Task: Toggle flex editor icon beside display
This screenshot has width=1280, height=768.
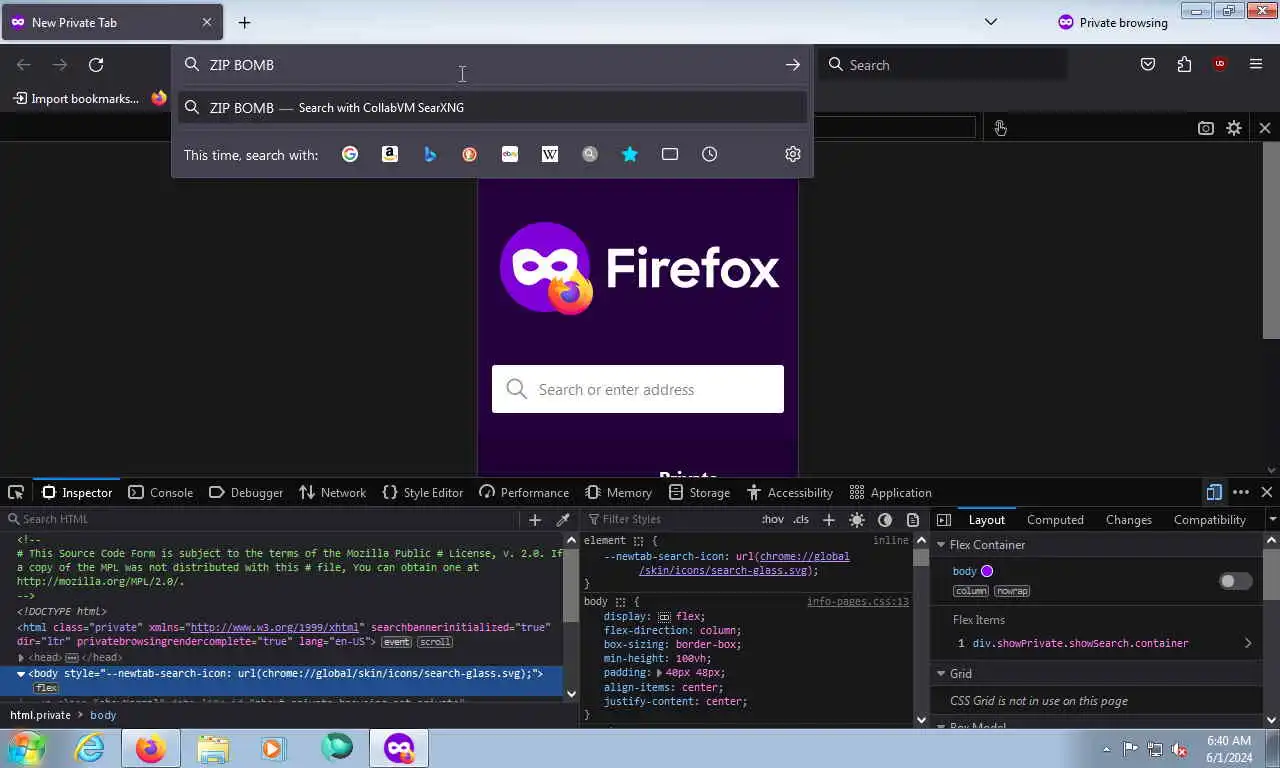Action: 664,617
